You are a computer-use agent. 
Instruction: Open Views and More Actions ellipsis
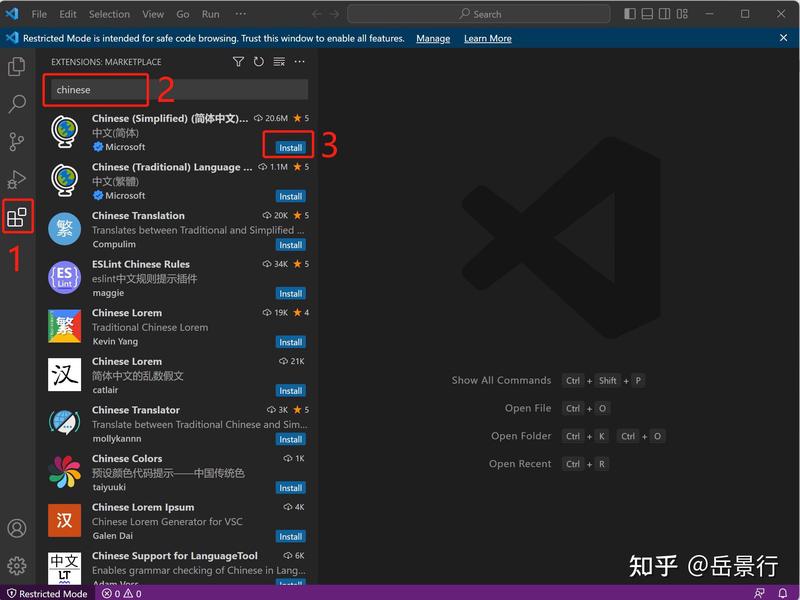coord(299,62)
